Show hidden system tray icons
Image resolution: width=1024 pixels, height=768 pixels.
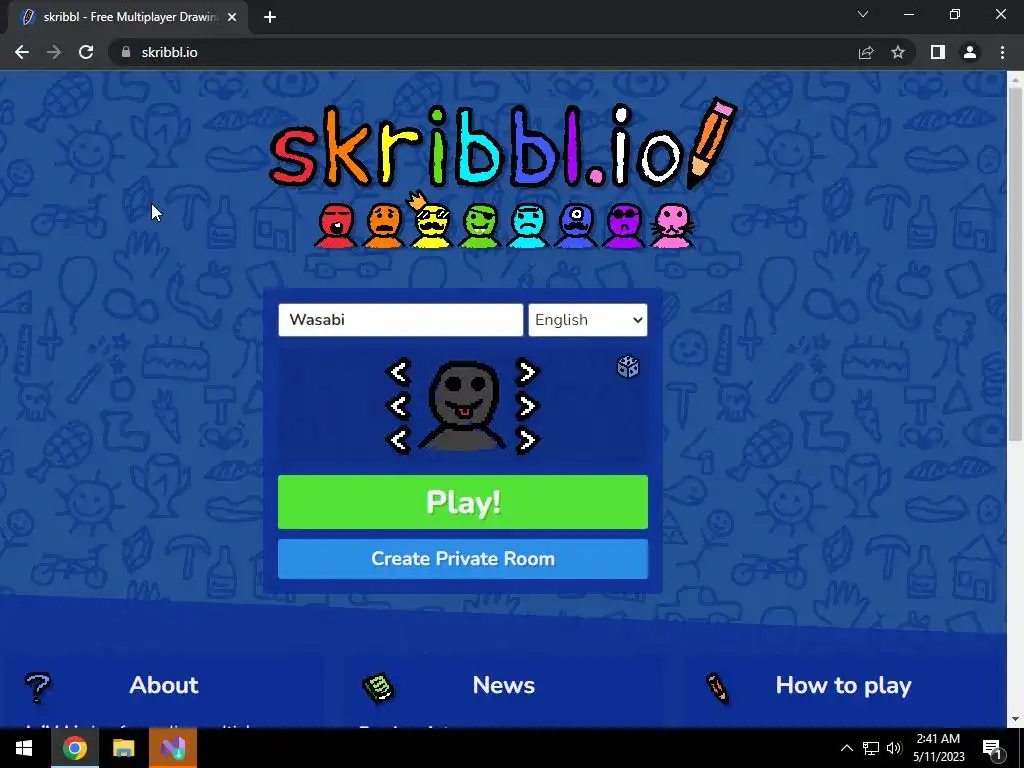tap(846, 748)
